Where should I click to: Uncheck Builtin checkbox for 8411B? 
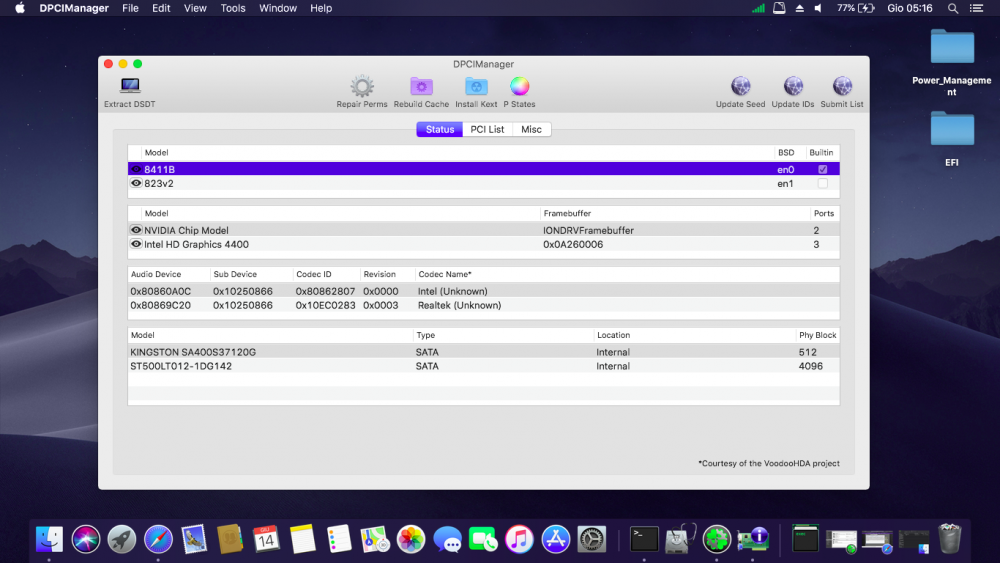[x=823, y=170]
